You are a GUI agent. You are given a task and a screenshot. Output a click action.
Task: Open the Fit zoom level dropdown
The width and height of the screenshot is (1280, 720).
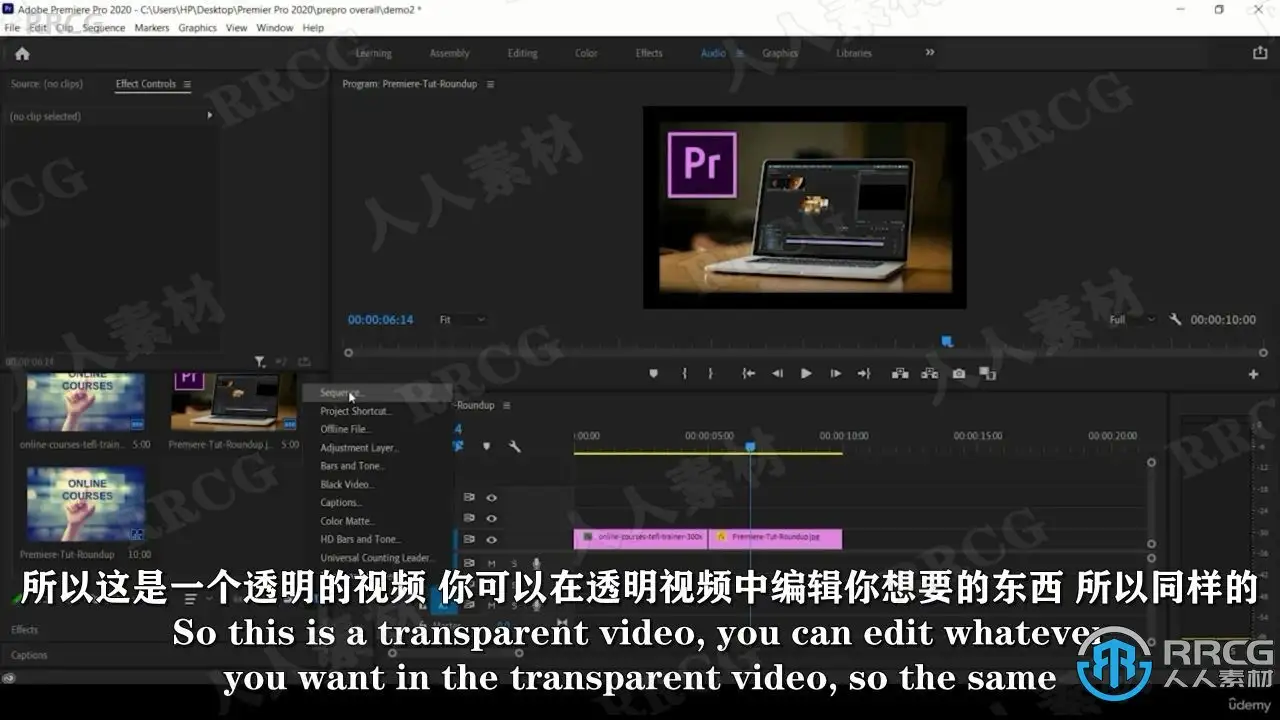pos(462,320)
